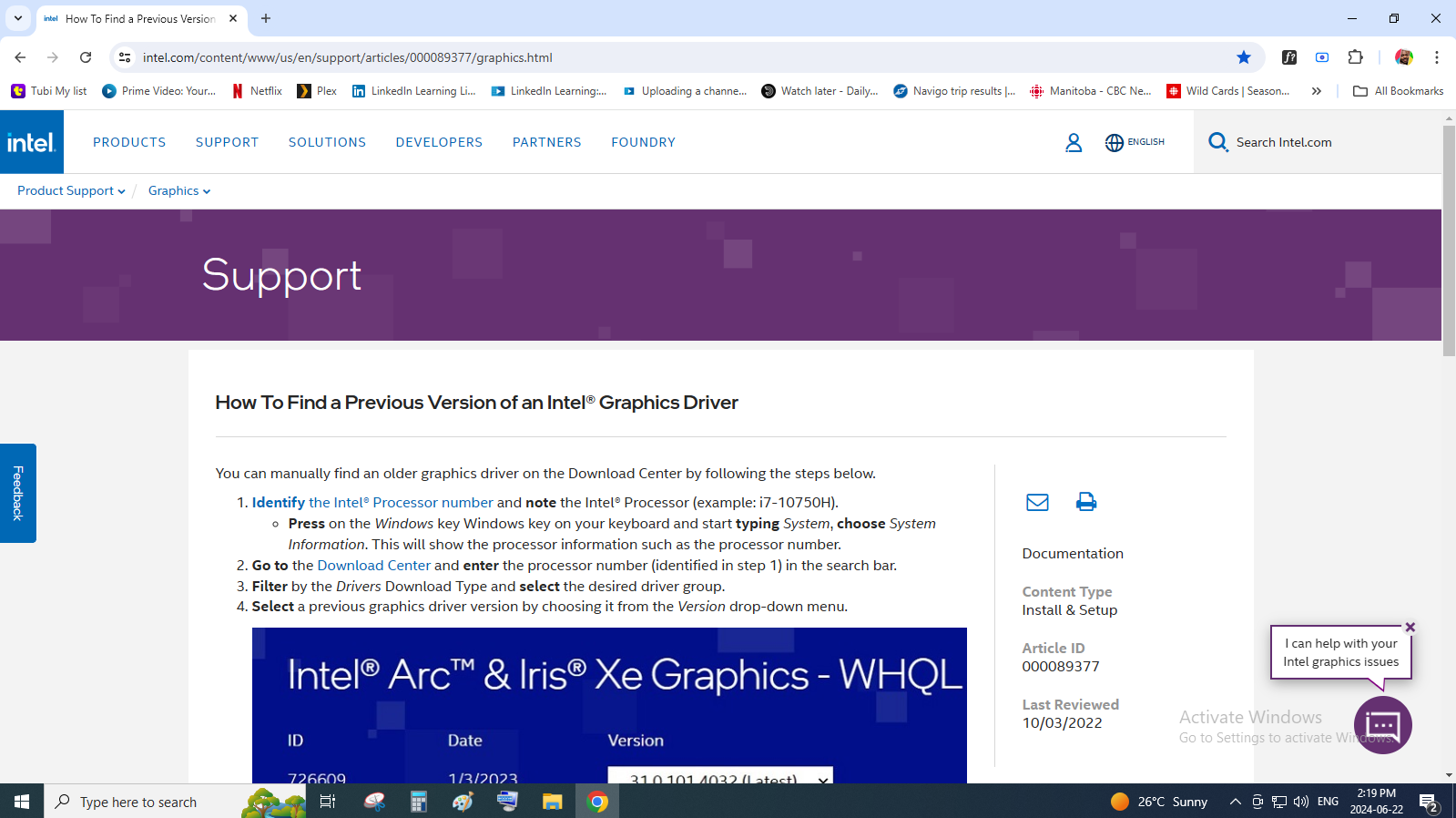Open the Intel sign-in user icon

pos(1074,143)
